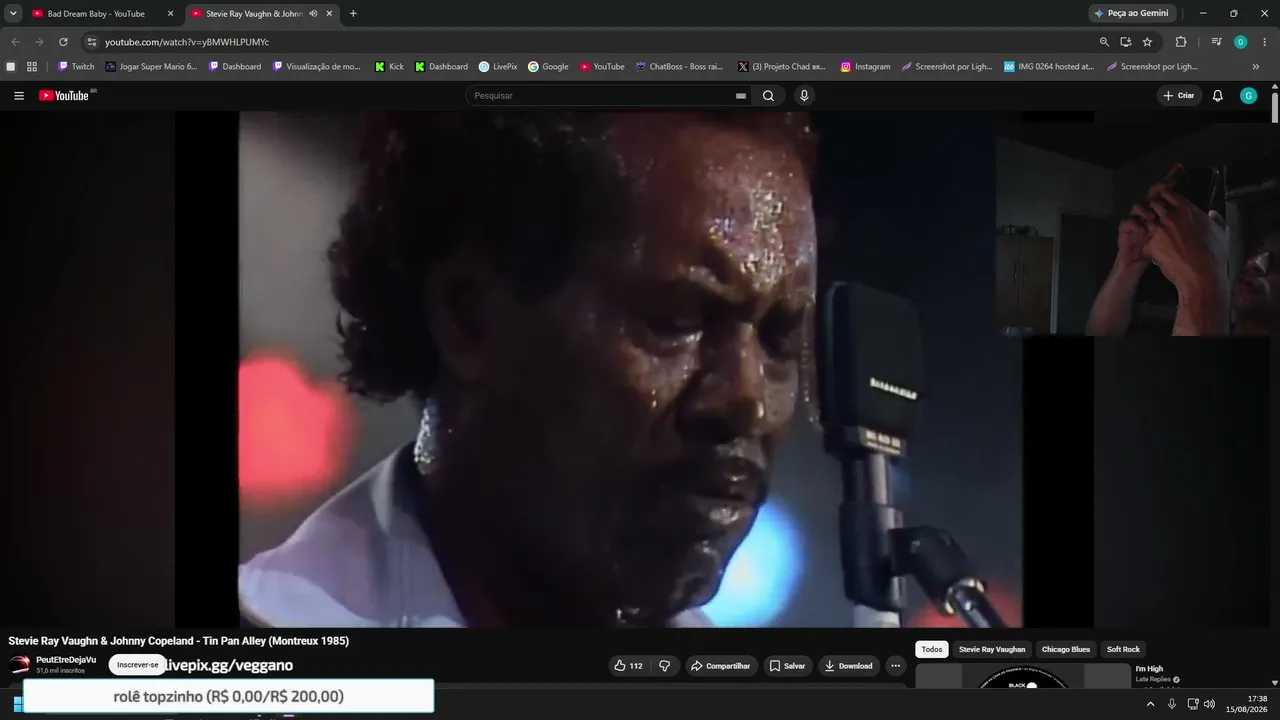Open PeutEtreDejaVu channel avatar
The image size is (1280, 720).
(20, 665)
